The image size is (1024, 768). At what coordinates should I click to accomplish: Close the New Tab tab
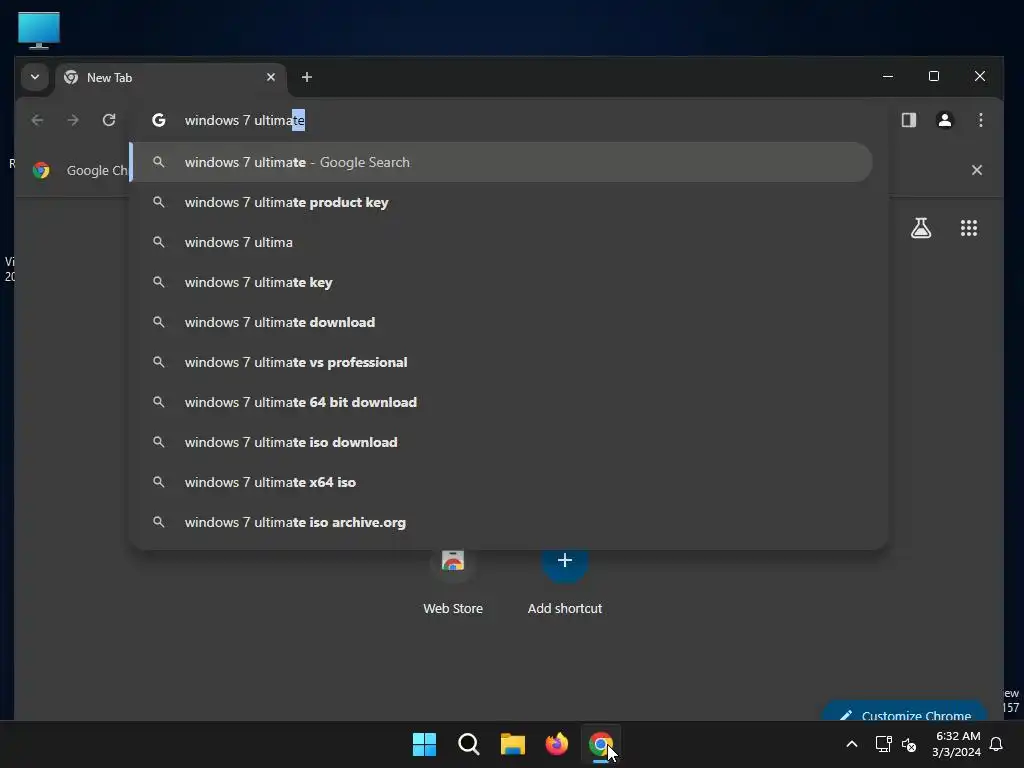(x=270, y=77)
